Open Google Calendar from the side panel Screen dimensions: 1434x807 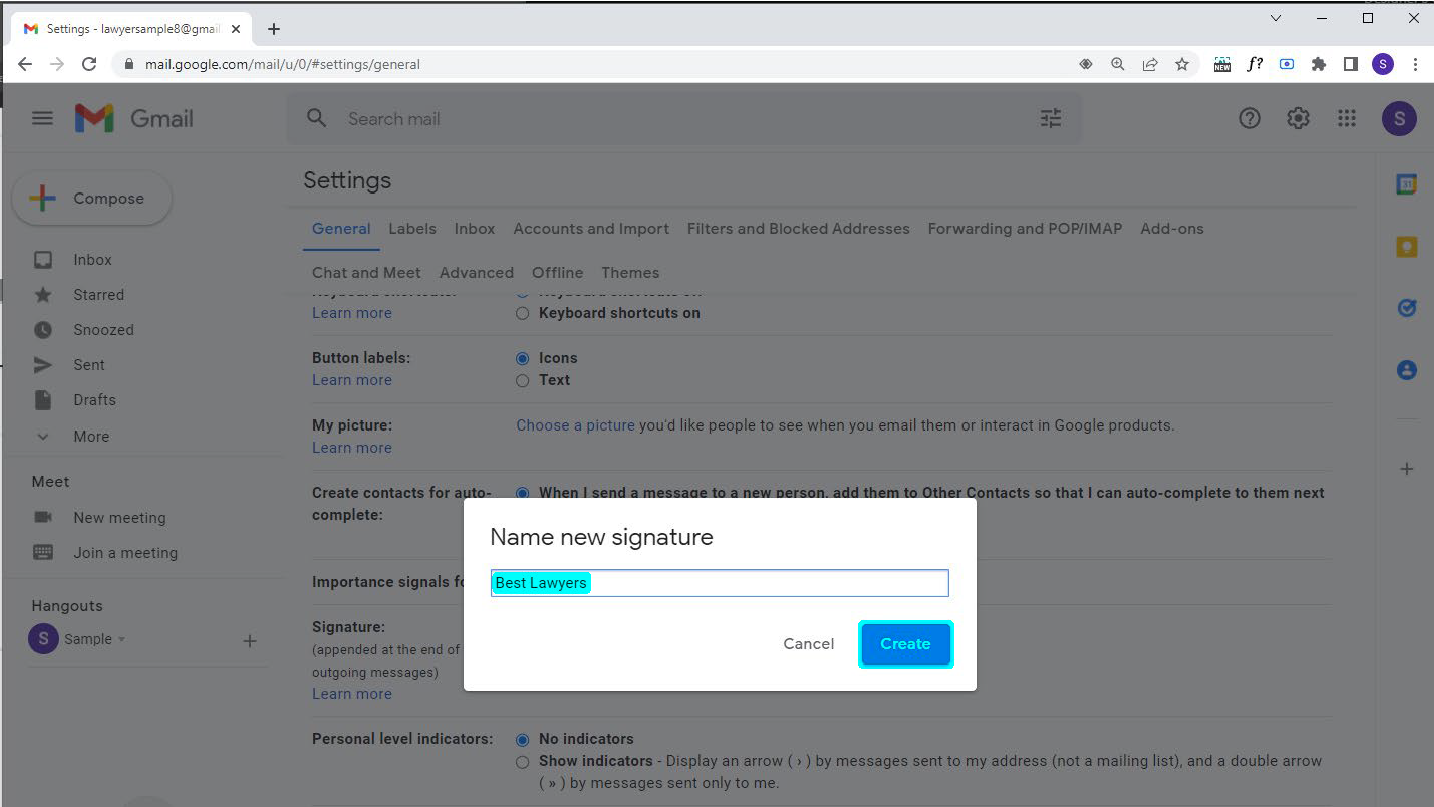click(x=1406, y=184)
